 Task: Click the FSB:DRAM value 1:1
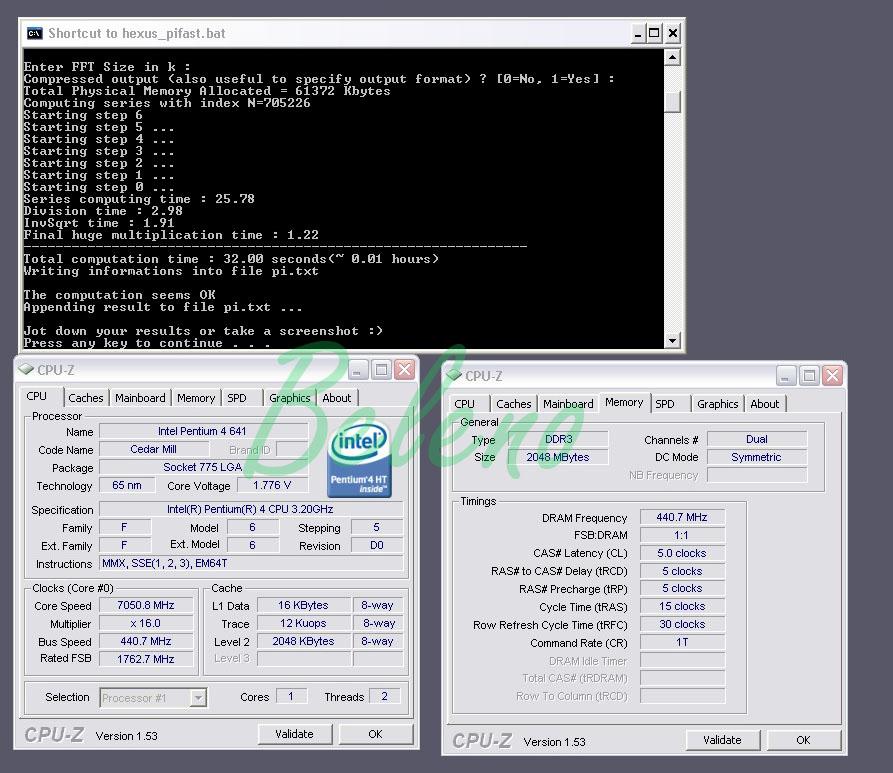click(682, 535)
